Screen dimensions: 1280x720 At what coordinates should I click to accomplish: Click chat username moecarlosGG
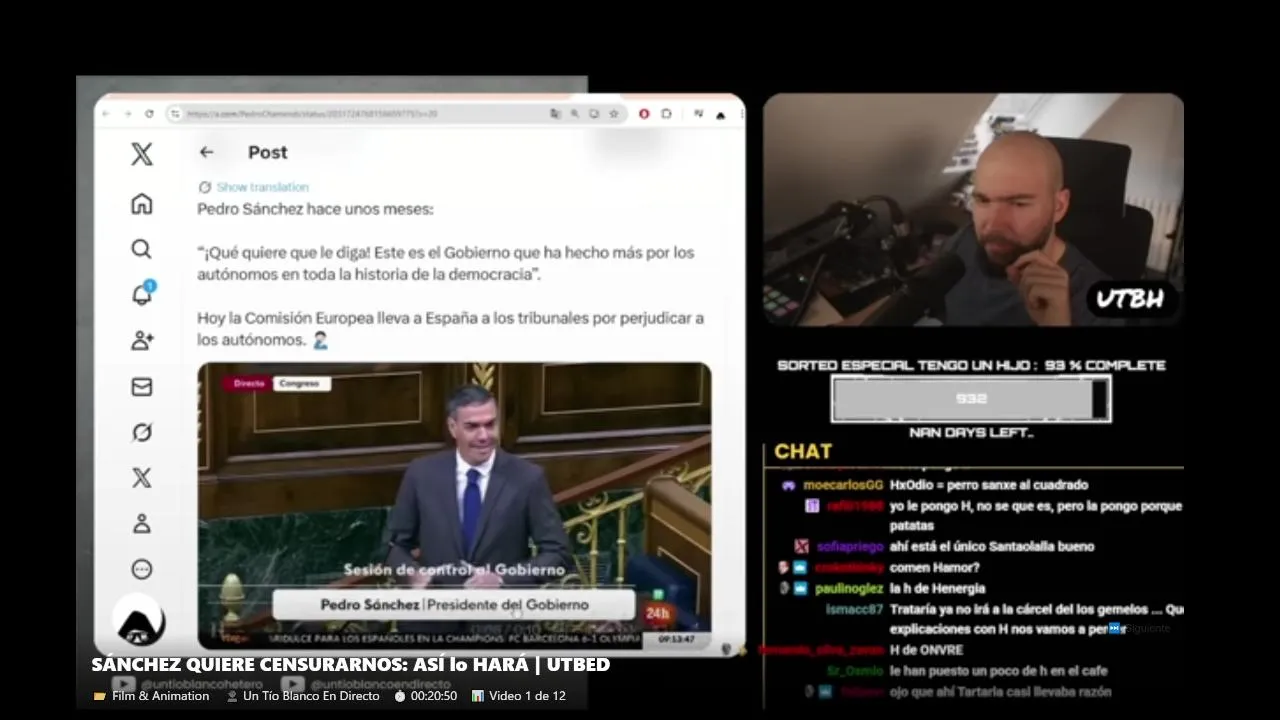pos(843,485)
